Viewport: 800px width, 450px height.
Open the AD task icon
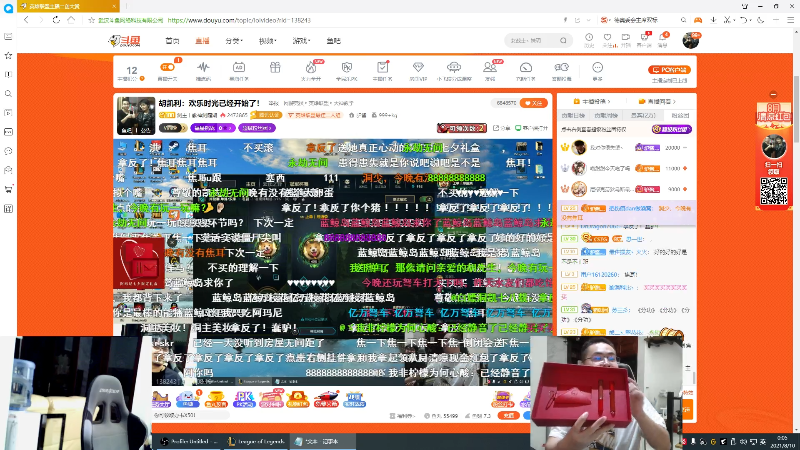[x=239, y=67]
